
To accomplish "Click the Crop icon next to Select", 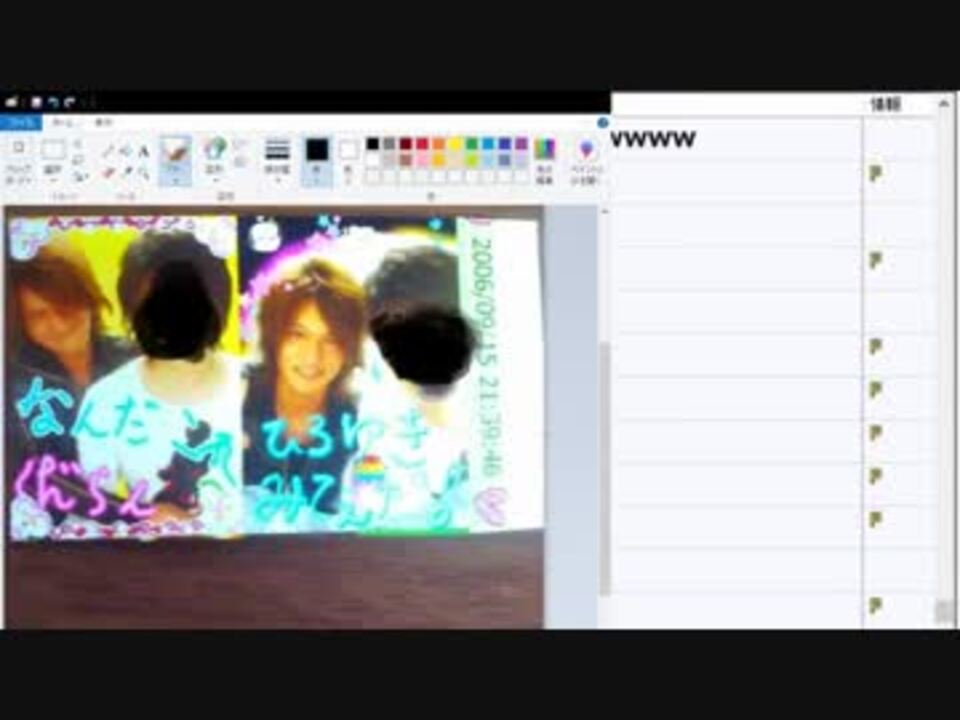I will 78,144.
